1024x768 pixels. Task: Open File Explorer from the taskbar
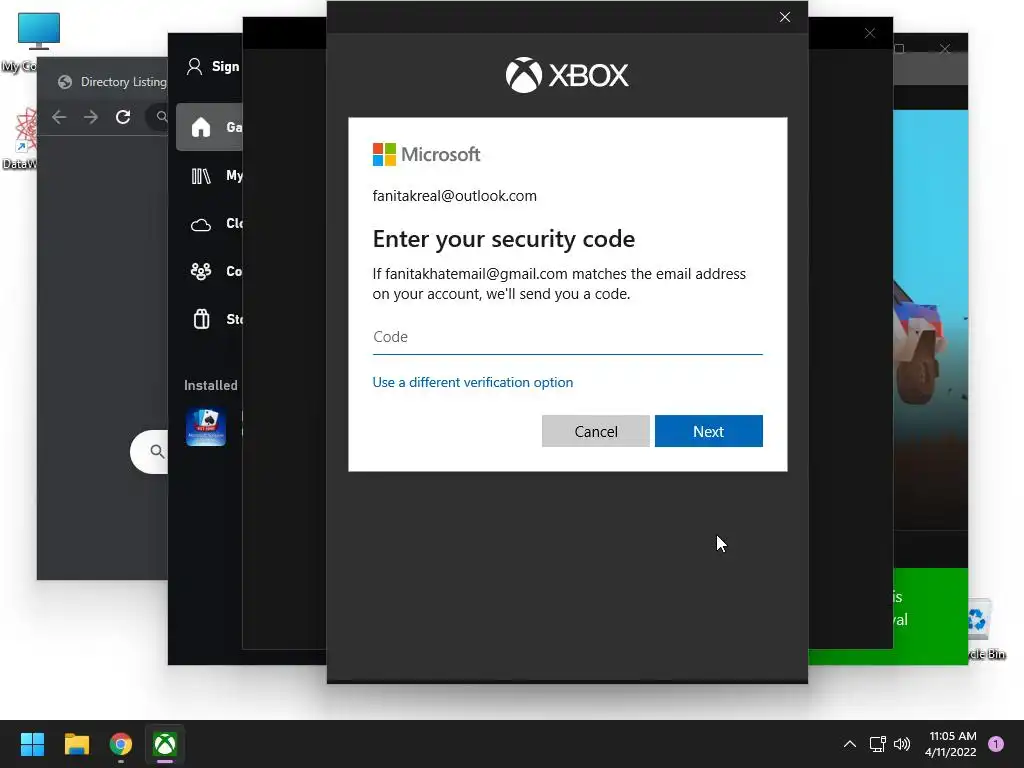coord(76,744)
